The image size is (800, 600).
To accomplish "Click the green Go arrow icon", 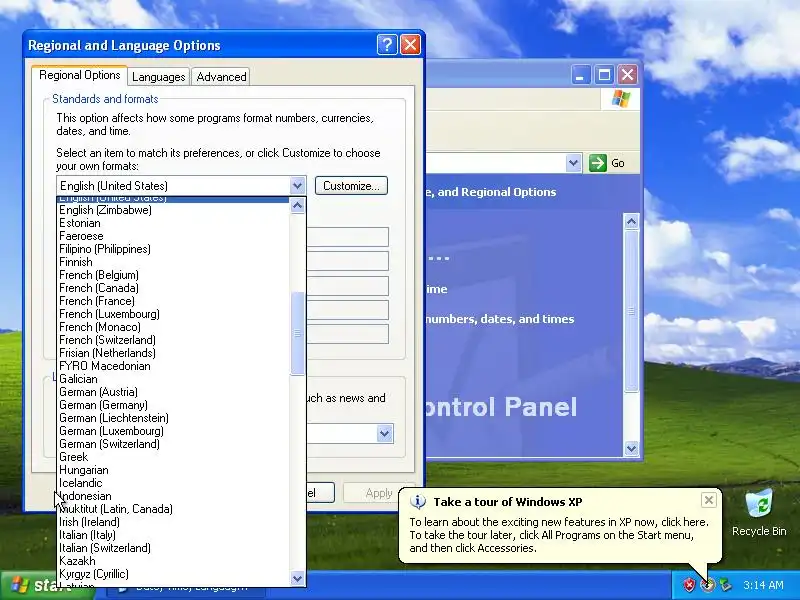I will tap(597, 163).
